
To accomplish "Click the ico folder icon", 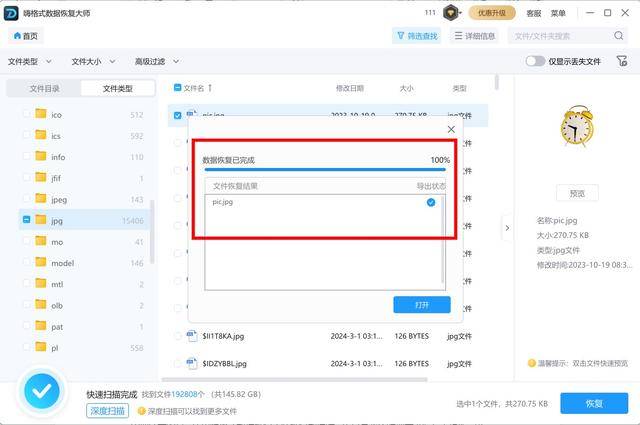I will pyautogui.click(x=41, y=114).
